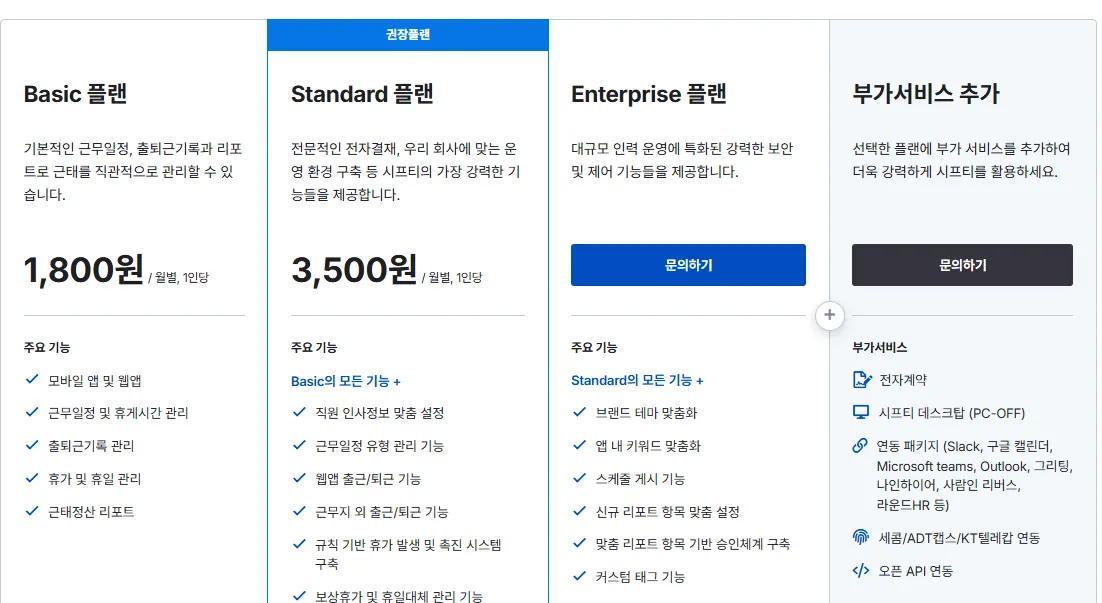Select the 오픈 API code brackets icon
1102x603 pixels.
pyautogui.click(x=859, y=571)
